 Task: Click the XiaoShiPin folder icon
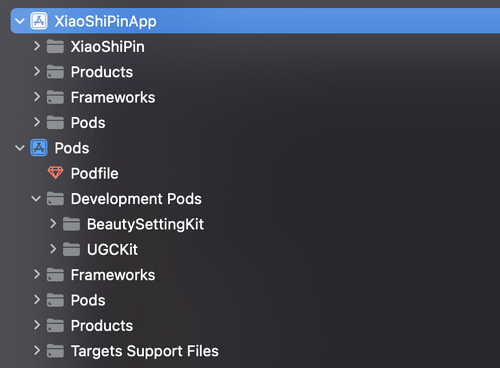(x=55, y=46)
